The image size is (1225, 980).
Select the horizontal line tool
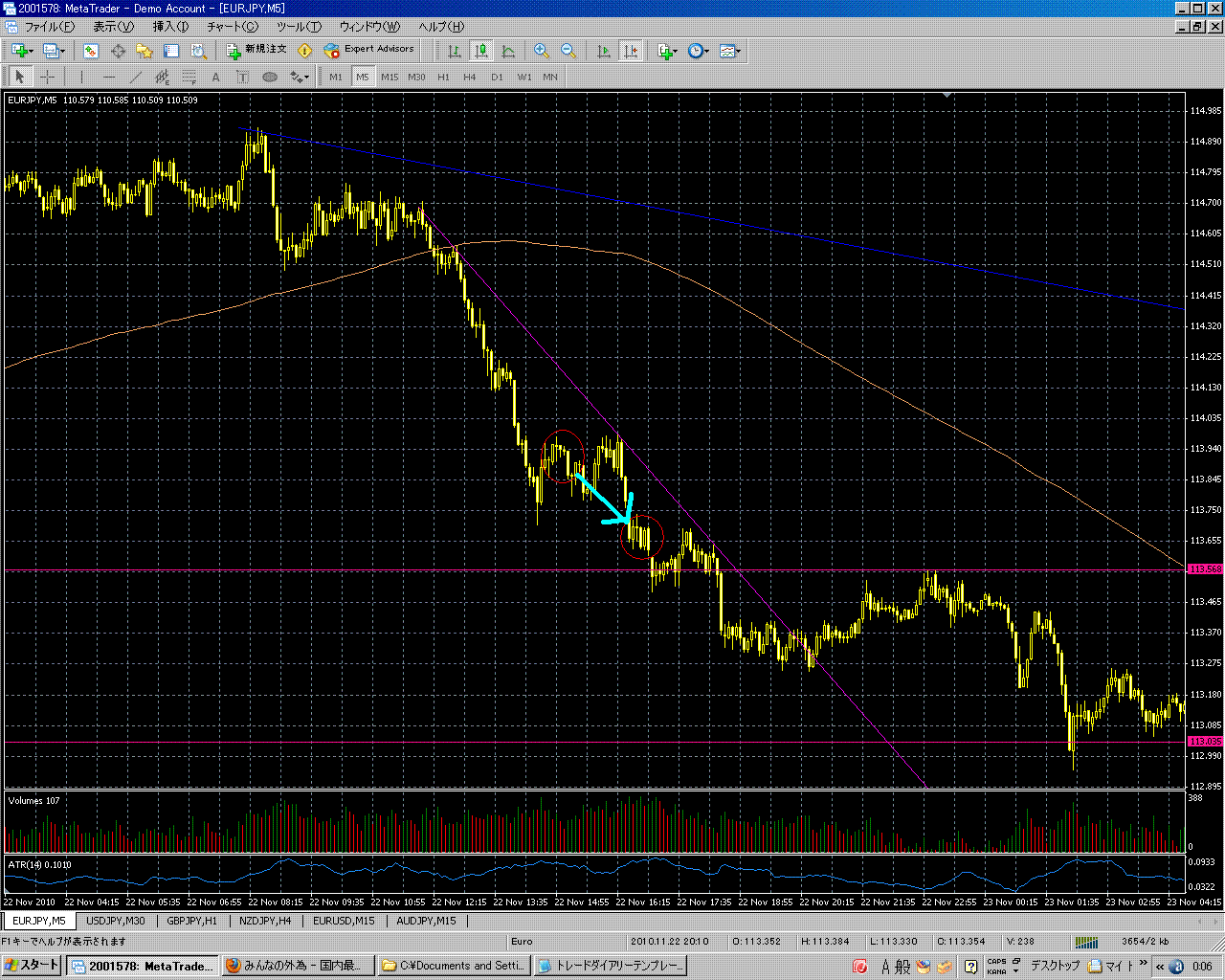(108, 77)
